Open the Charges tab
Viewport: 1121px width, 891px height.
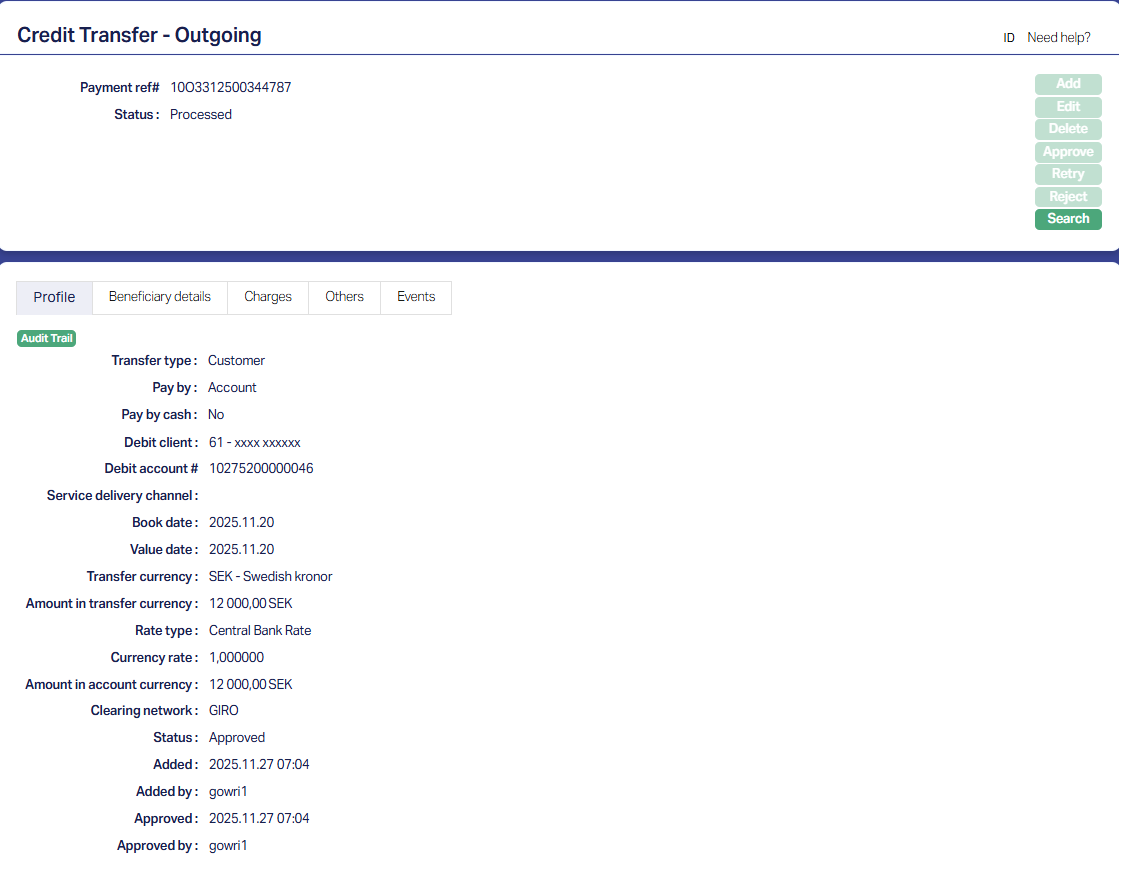point(268,297)
